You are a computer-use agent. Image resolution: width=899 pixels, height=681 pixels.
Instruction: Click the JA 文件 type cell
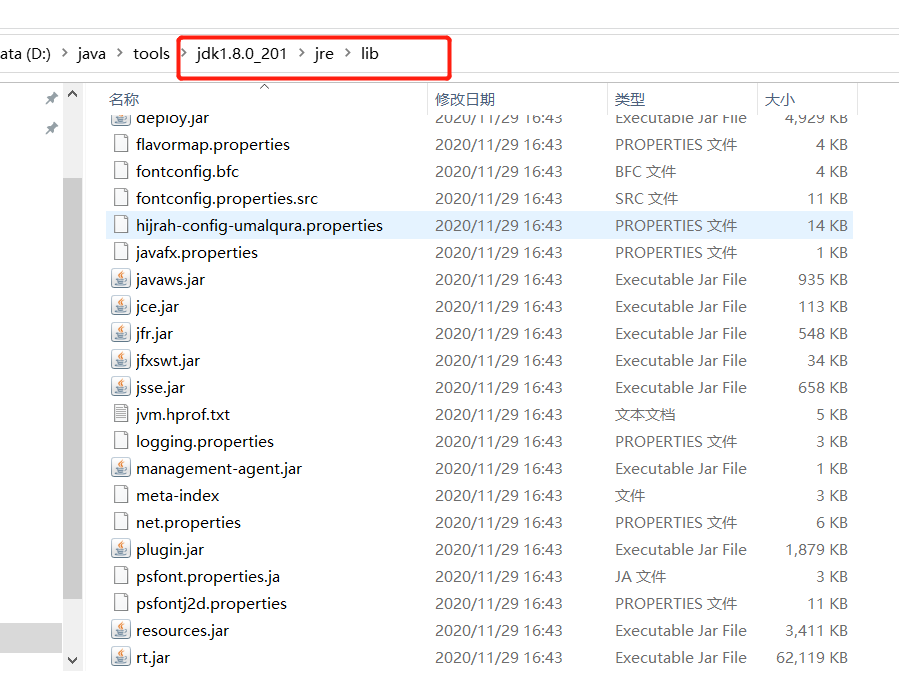pyautogui.click(x=640, y=577)
